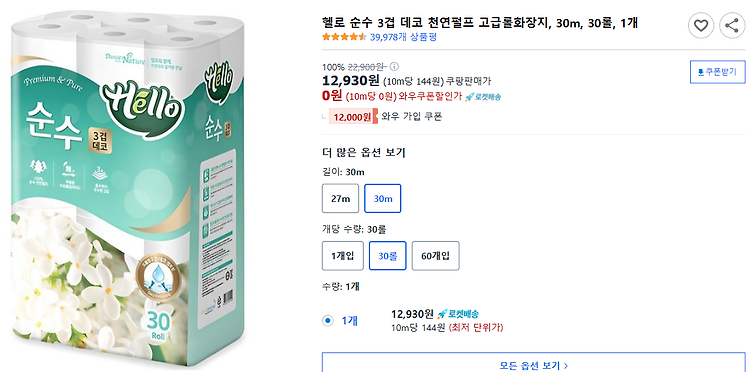Click the share icon
This screenshot has width=750, height=372.
(732, 25)
